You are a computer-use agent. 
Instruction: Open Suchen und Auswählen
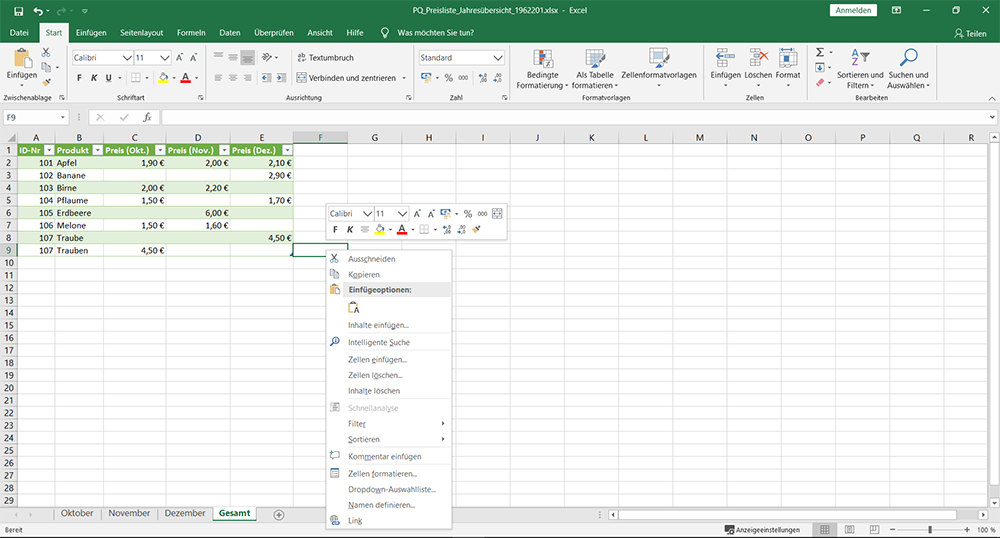[x=908, y=69]
